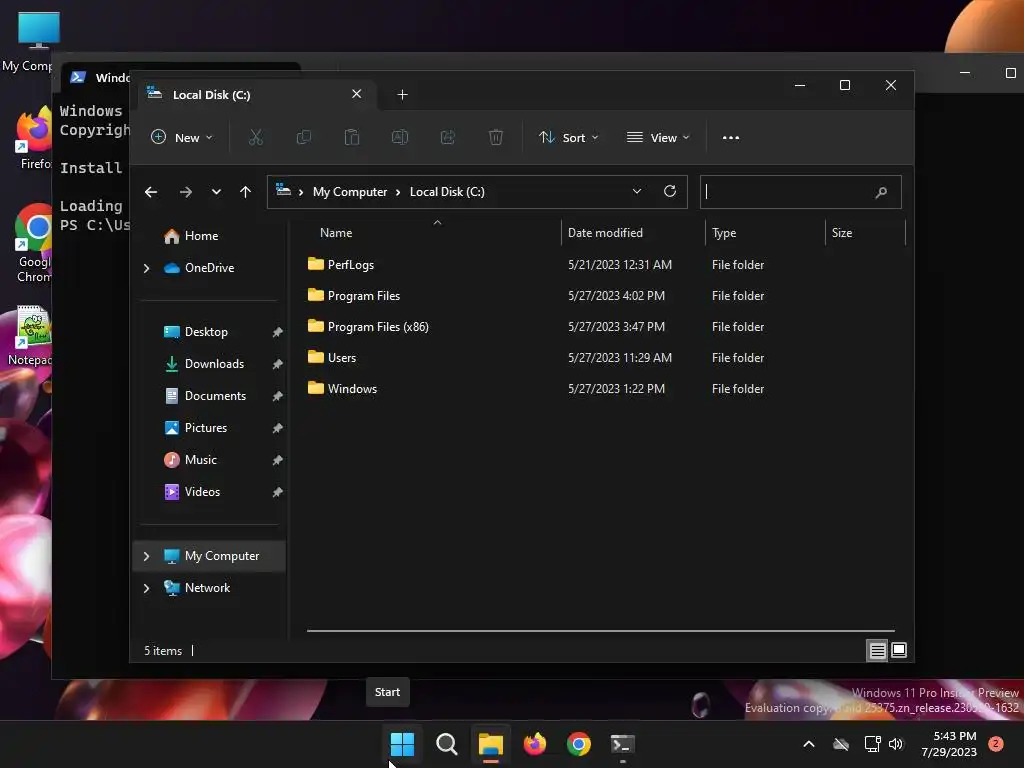This screenshot has height=768, width=1024.
Task: Sort by the Type column header
Action: [x=724, y=233]
